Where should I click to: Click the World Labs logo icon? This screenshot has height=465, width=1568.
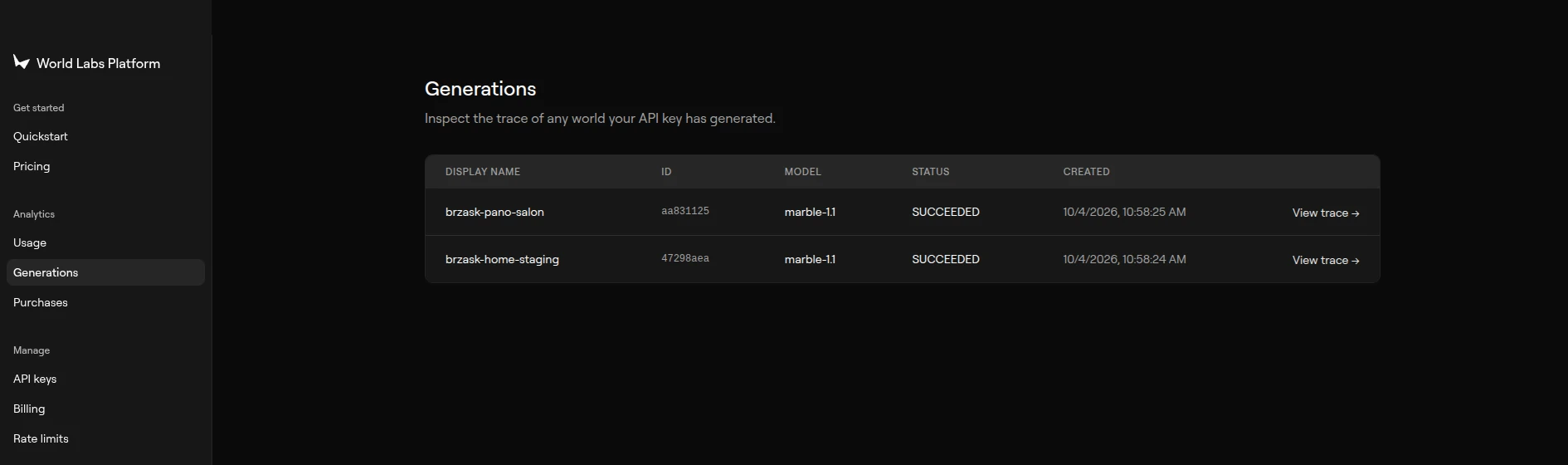pos(22,62)
